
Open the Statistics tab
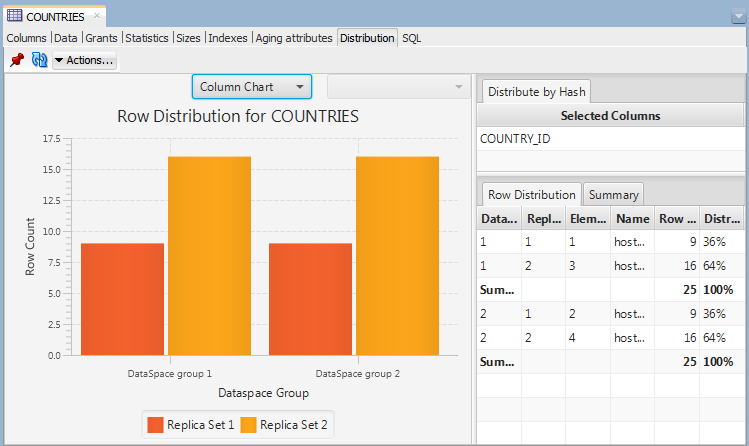point(147,38)
